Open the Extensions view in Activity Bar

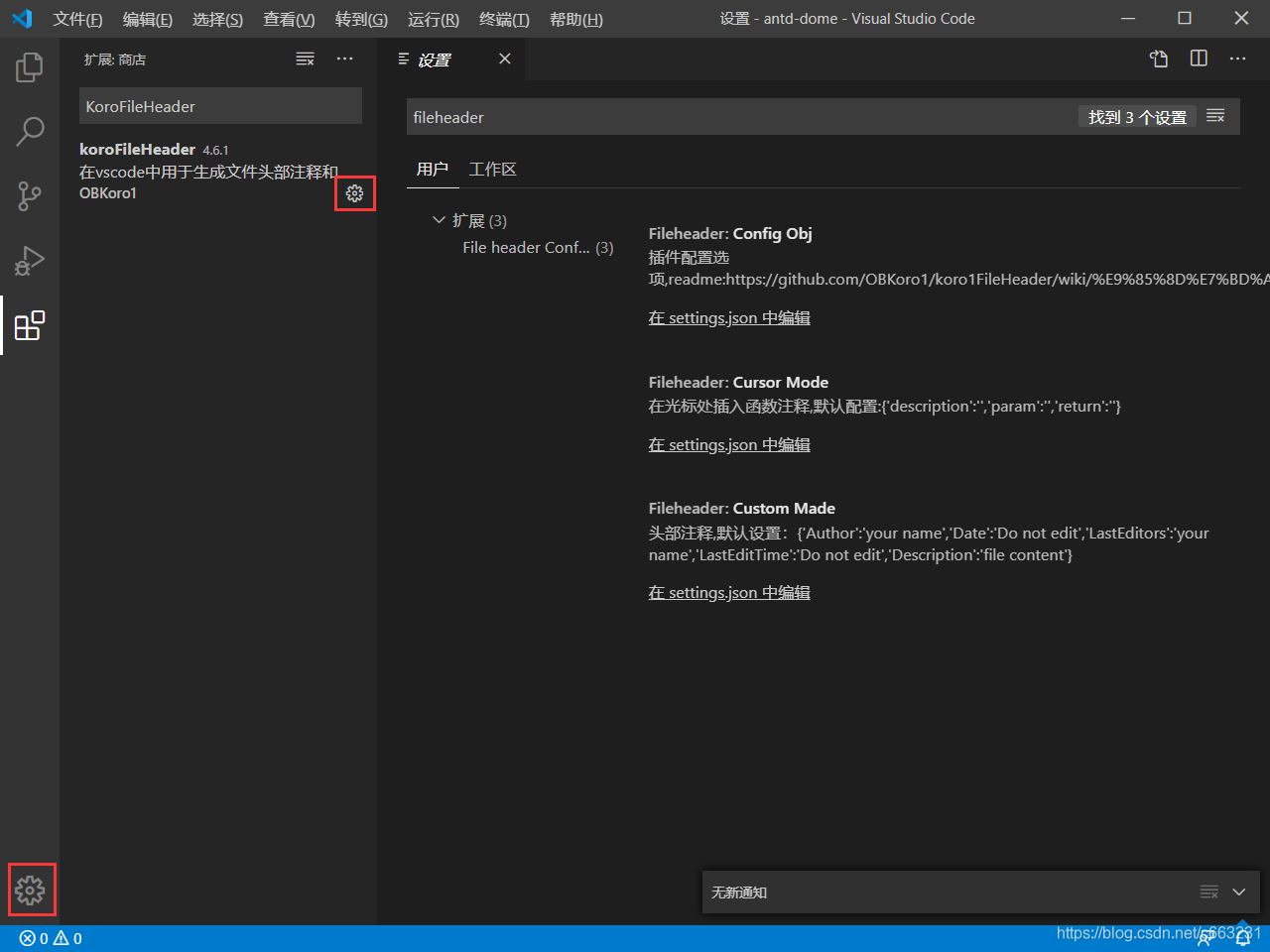click(x=29, y=325)
